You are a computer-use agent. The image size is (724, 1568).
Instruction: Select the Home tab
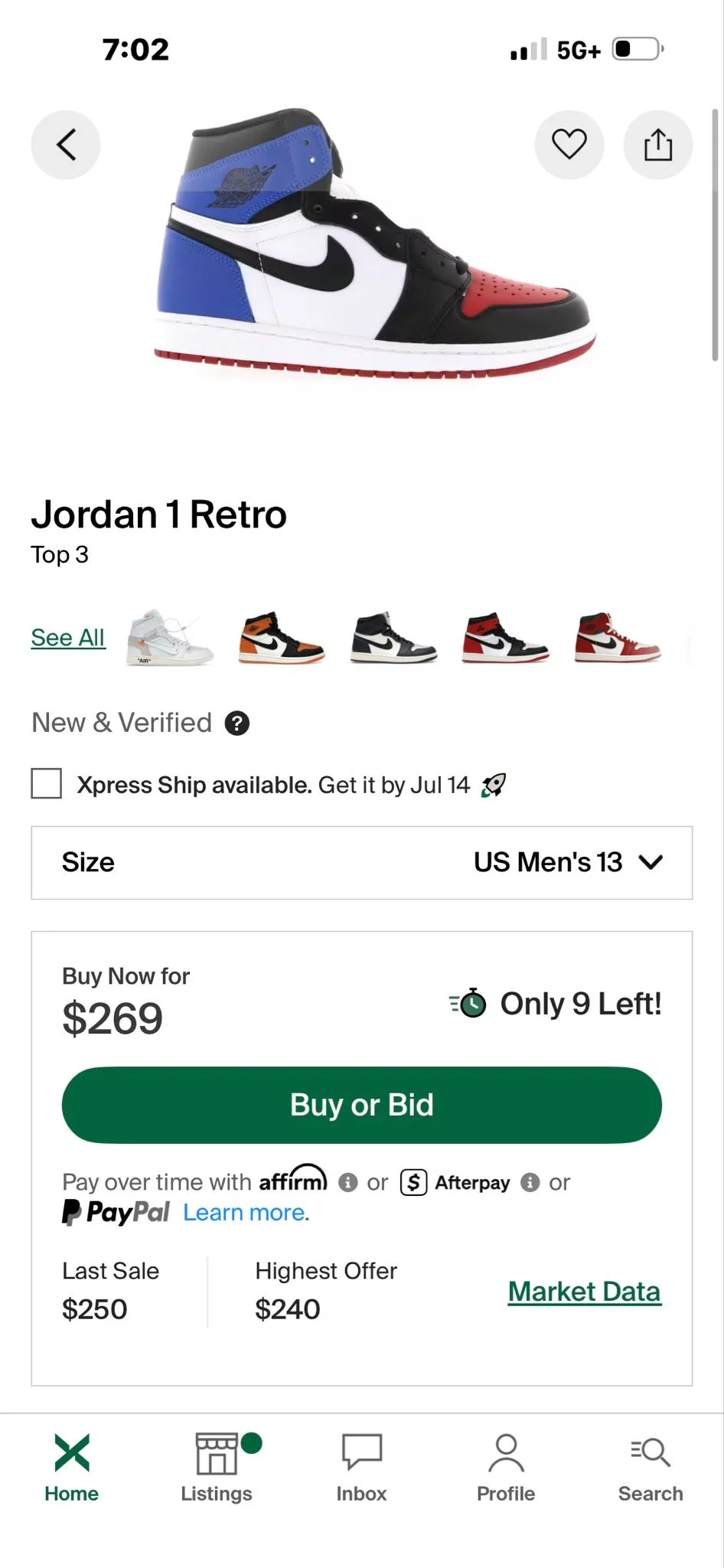click(x=72, y=1468)
